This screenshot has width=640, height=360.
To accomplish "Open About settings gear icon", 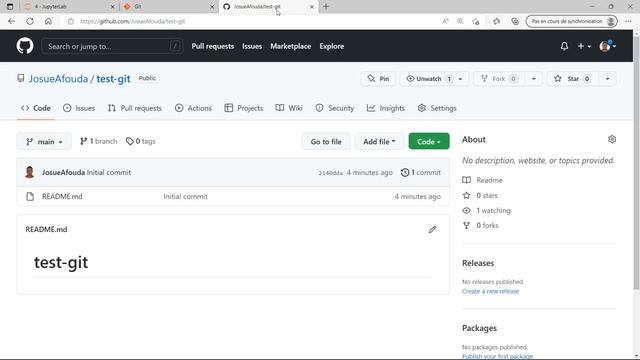I will (x=611, y=139).
